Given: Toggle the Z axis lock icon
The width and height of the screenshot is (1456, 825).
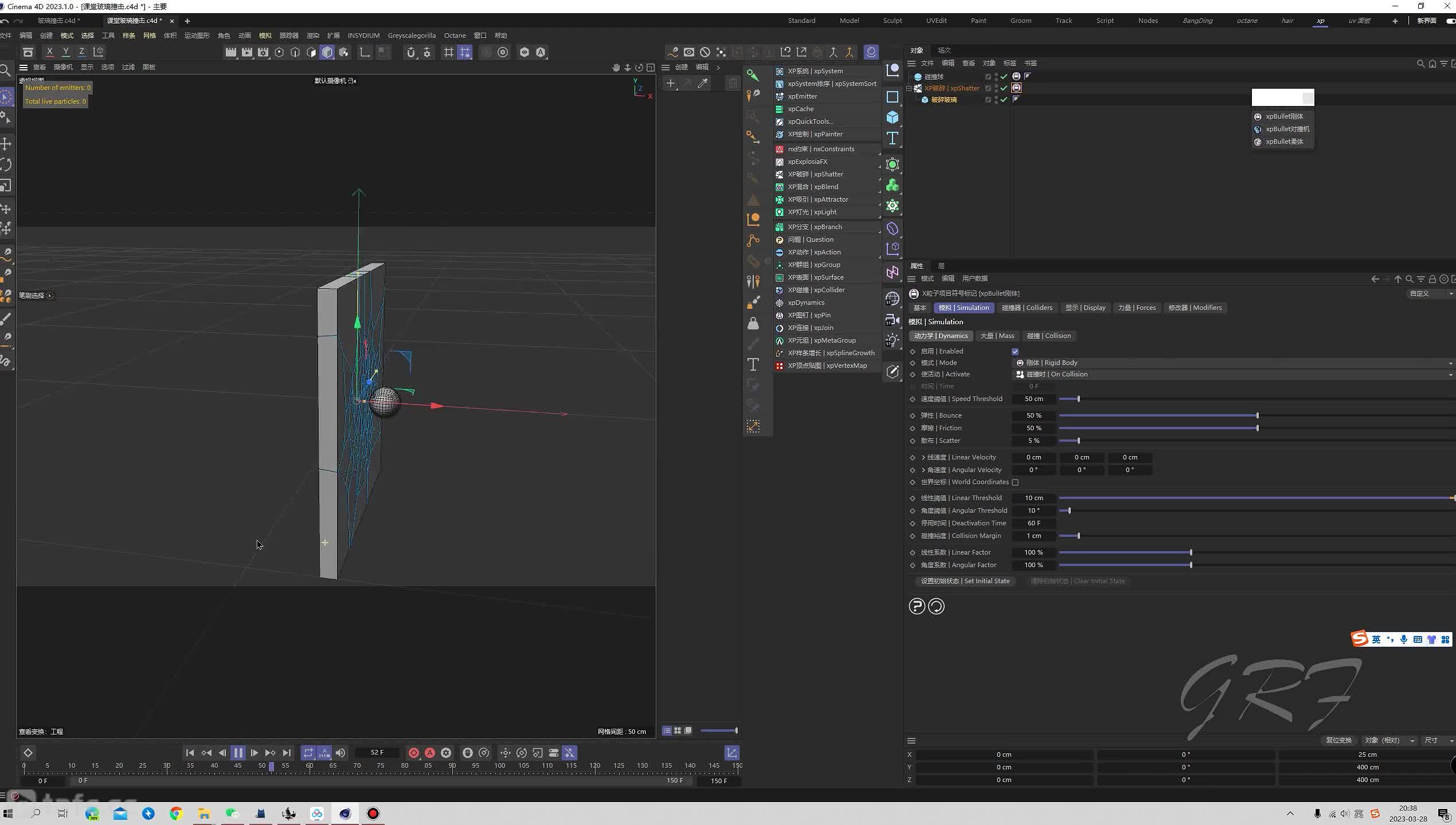Looking at the screenshot, I should 82,52.
